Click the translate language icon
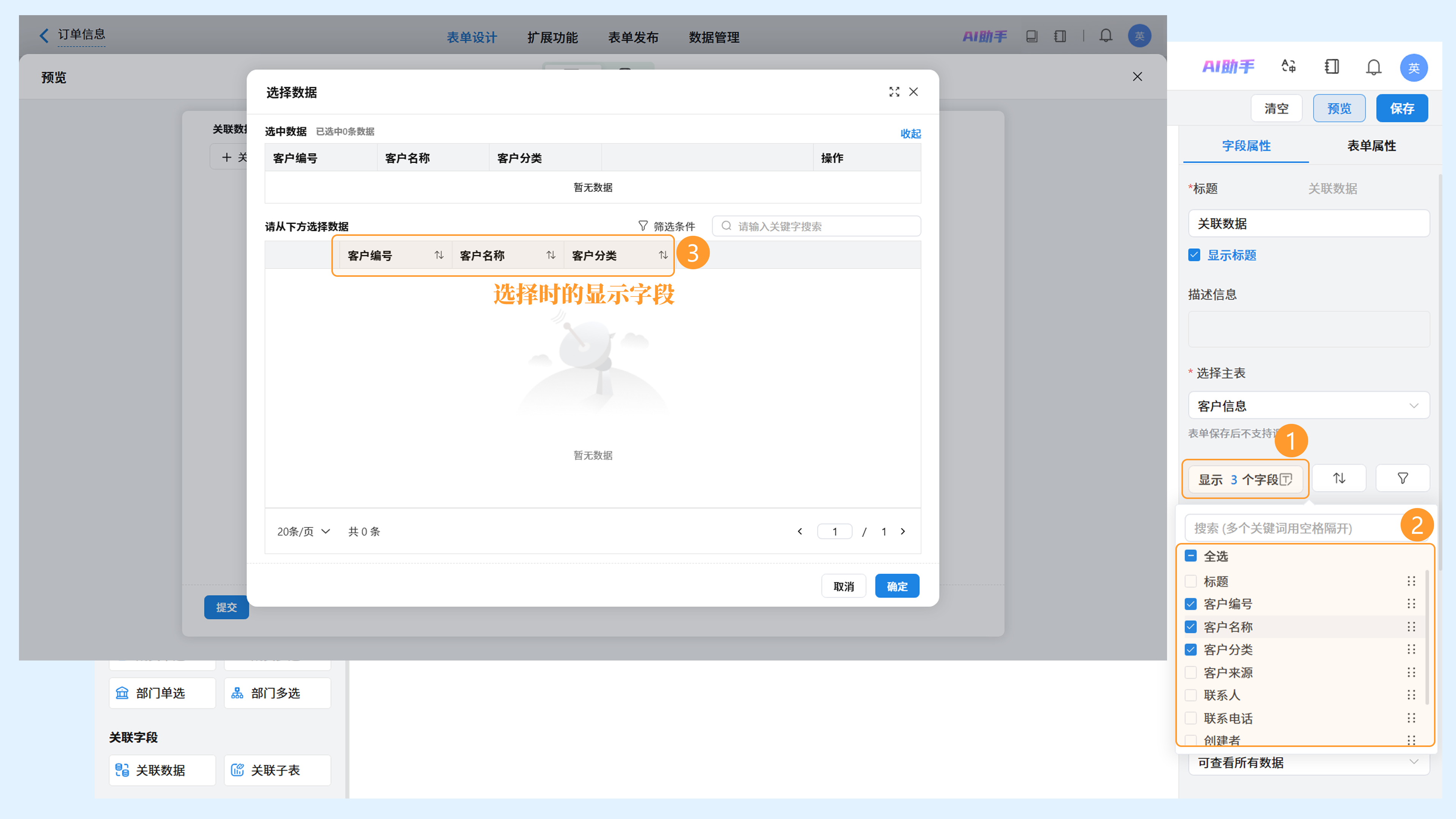 [x=1289, y=67]
